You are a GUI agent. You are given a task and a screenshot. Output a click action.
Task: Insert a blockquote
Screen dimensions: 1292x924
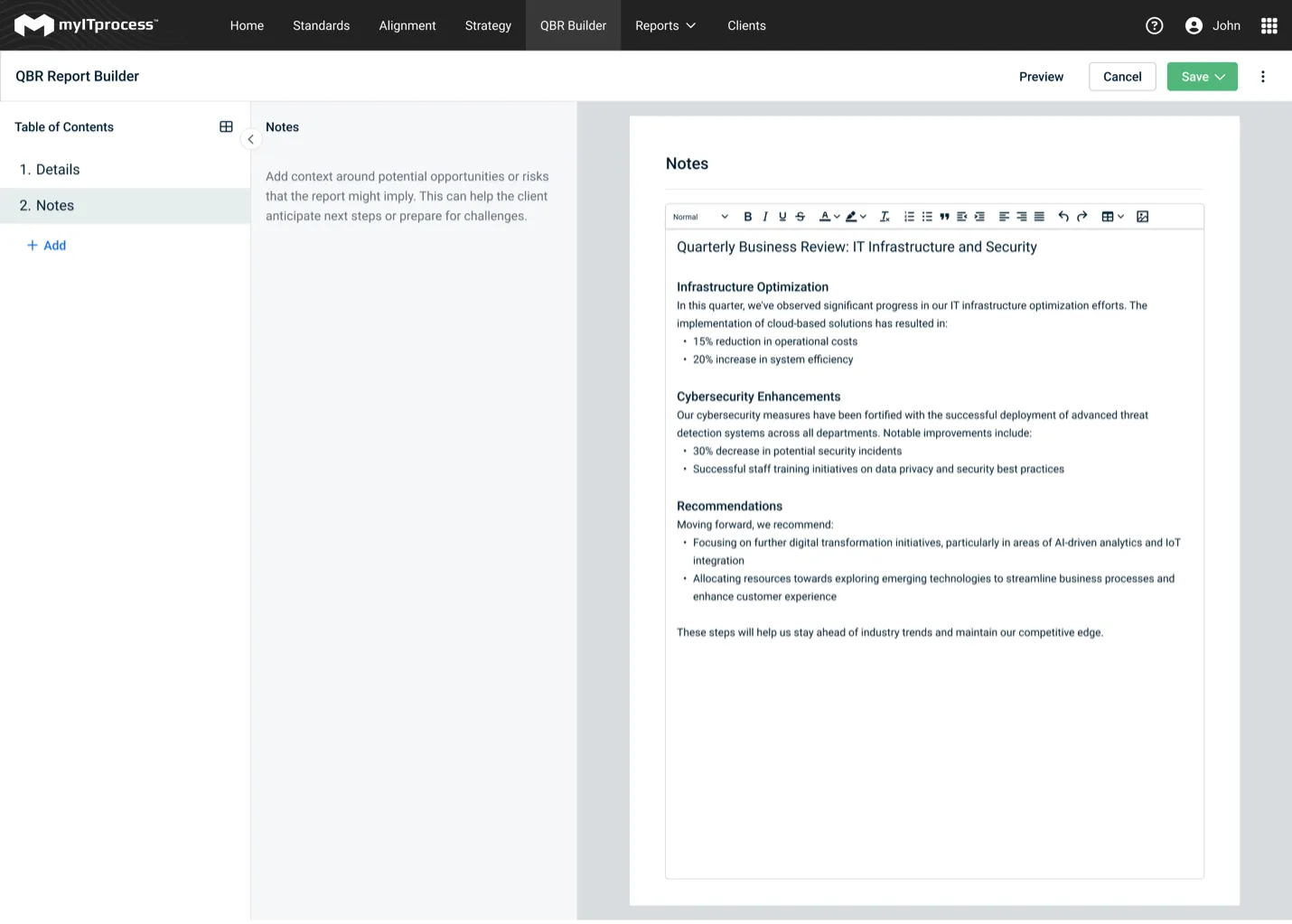(944, 217)
